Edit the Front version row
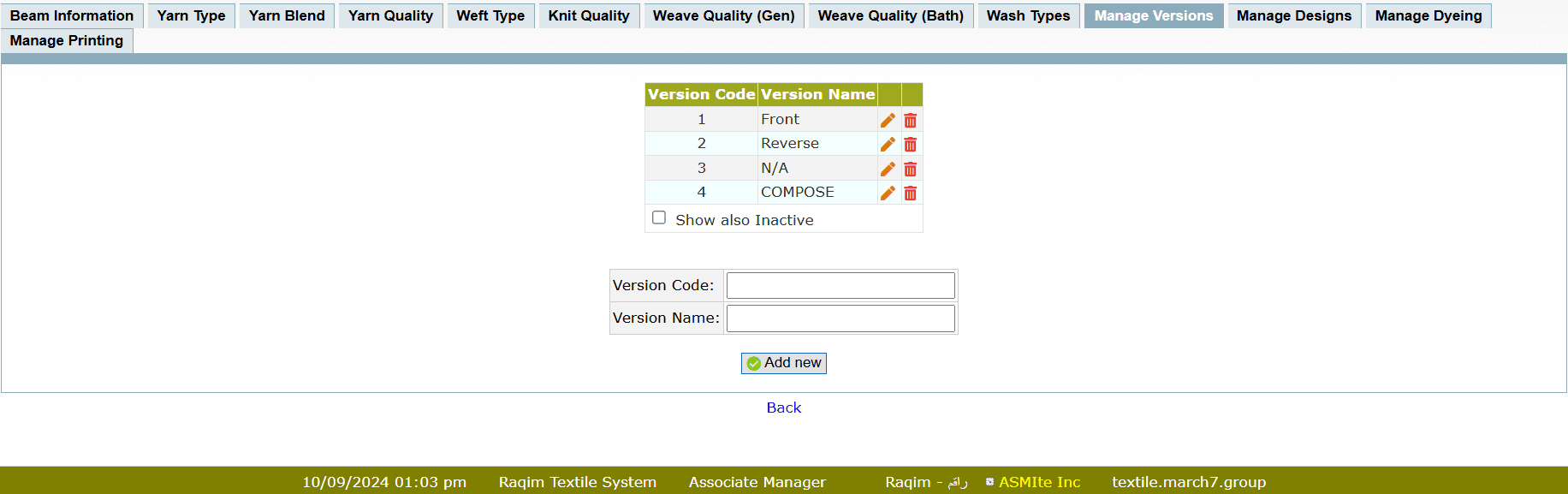 click(x=888, y=120)
